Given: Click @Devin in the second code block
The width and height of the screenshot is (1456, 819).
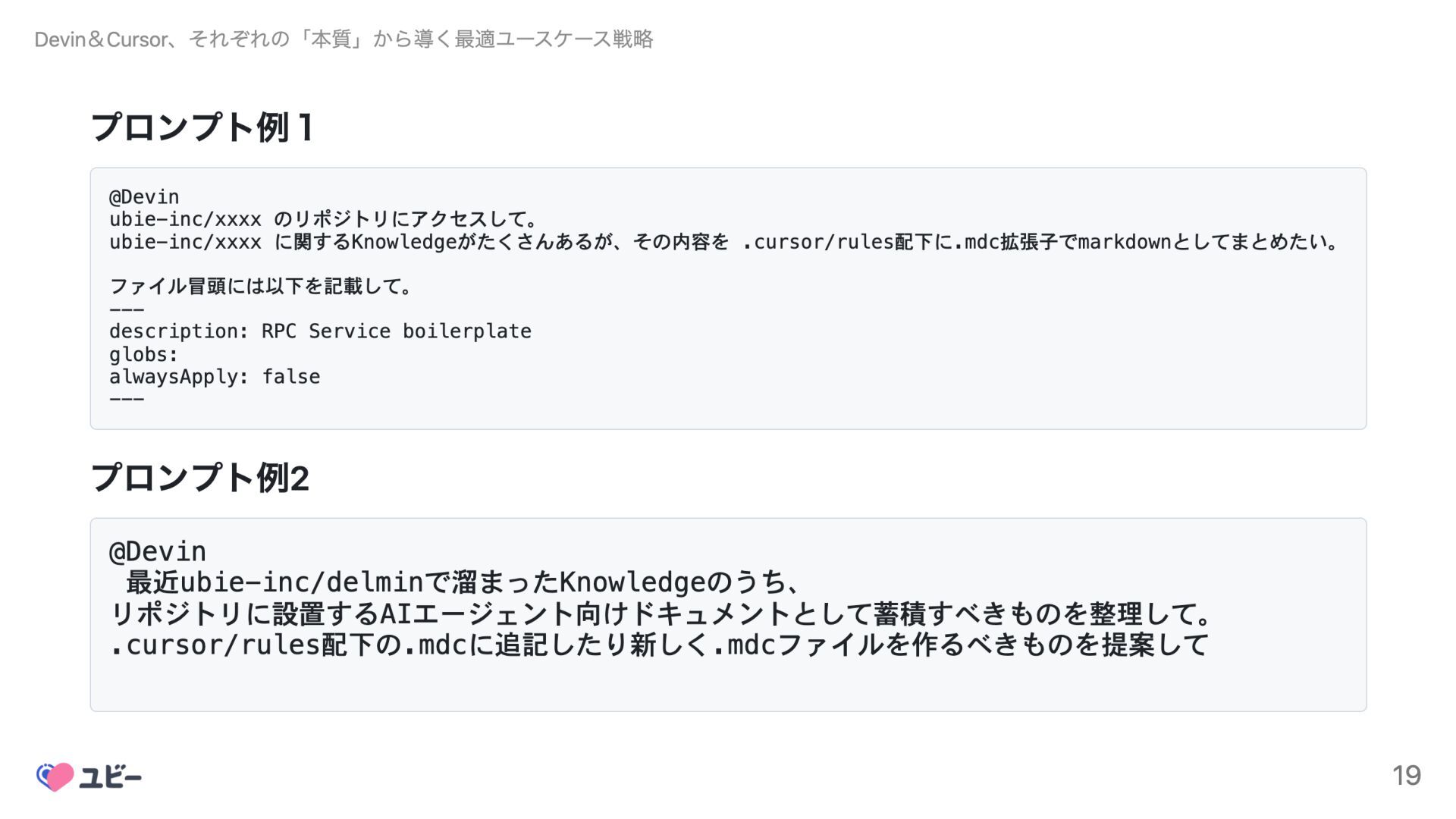Looking at the screenshot, I should click(158, 551).
